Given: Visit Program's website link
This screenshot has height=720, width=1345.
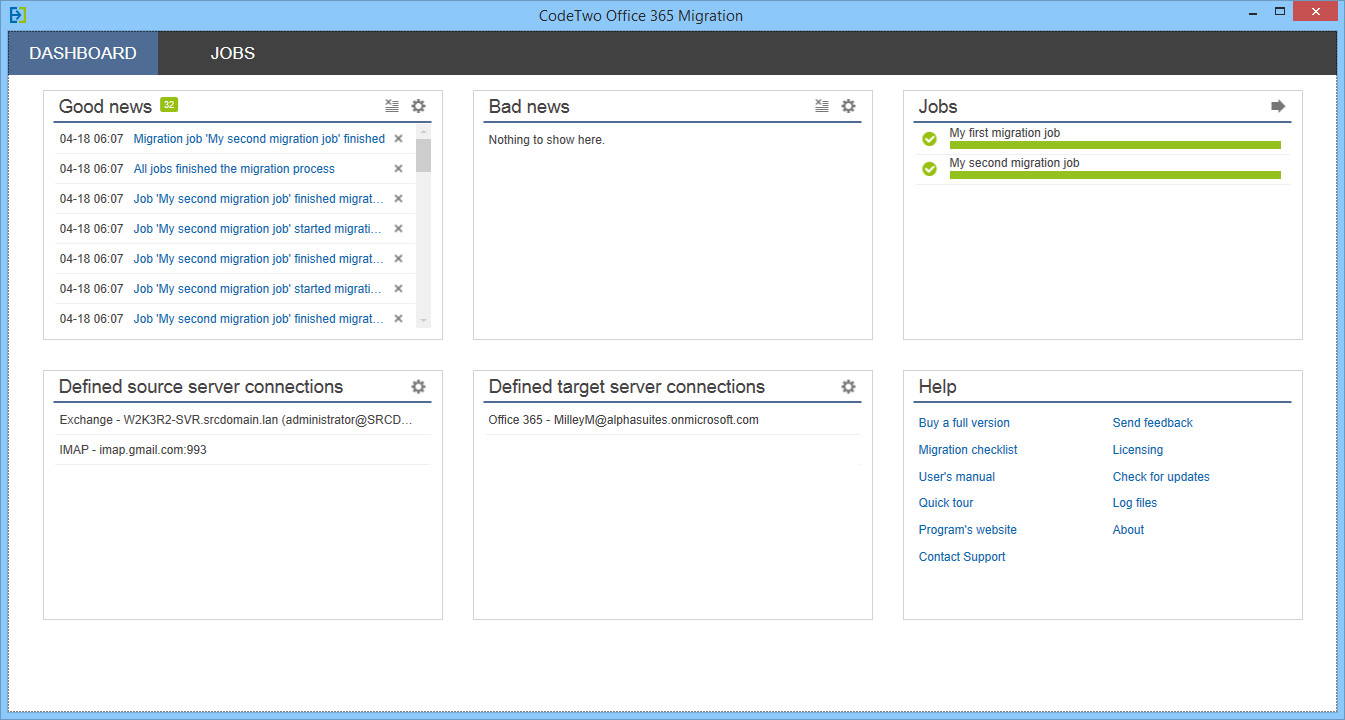Looking at the screenshot, I should click(x=968, y=530).
